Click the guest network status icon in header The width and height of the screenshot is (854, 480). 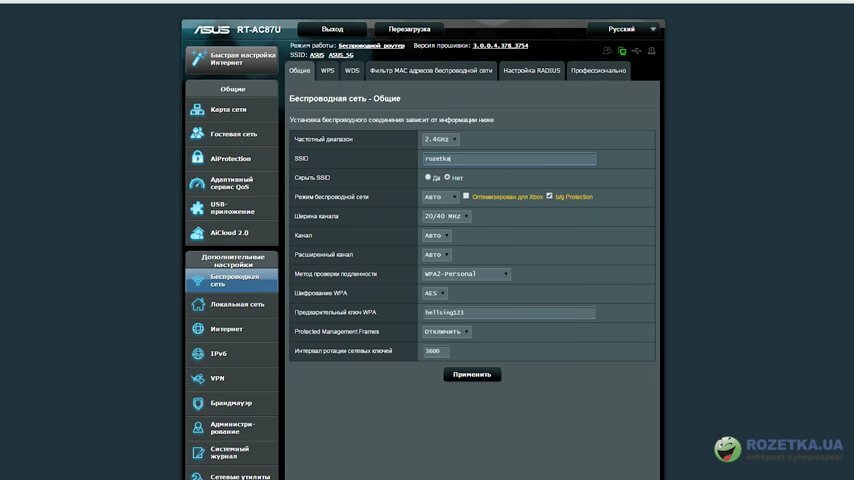[607, 51]
